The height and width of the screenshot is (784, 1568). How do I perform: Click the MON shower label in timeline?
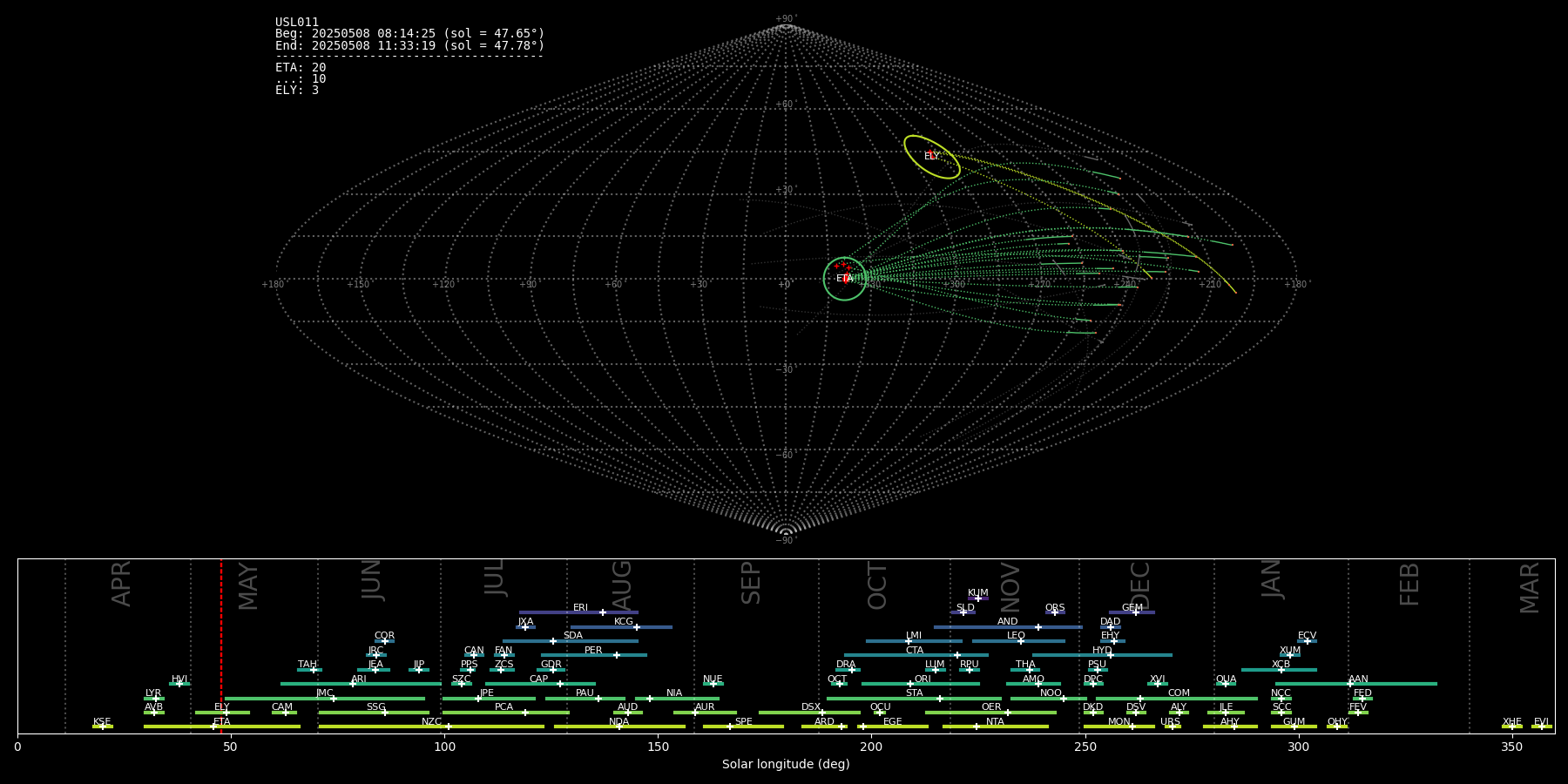click(x=1119, y=721)
